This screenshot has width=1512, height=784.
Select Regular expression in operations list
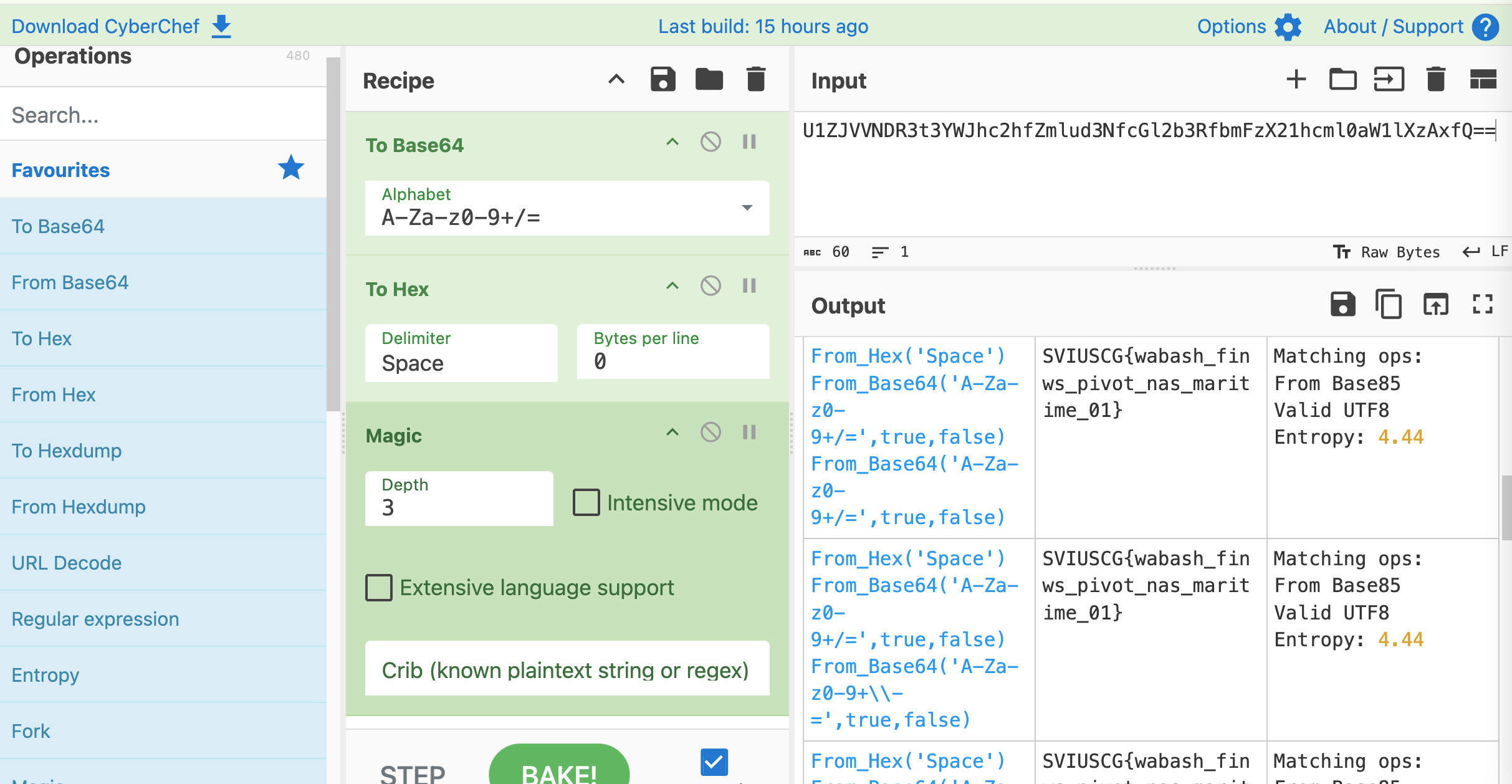click(163, 619)
